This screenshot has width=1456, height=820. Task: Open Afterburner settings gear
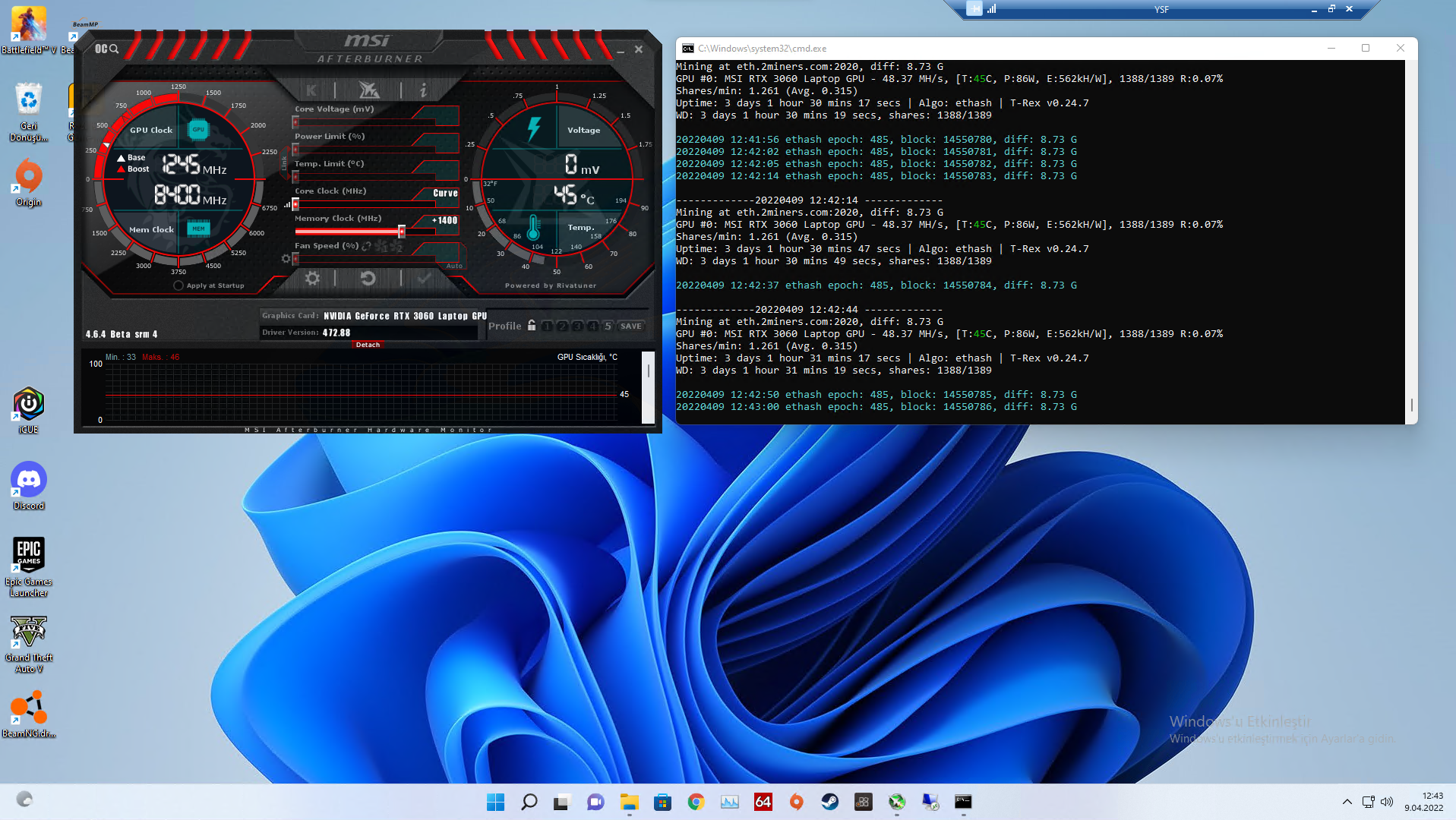click(x=312, y=279)
